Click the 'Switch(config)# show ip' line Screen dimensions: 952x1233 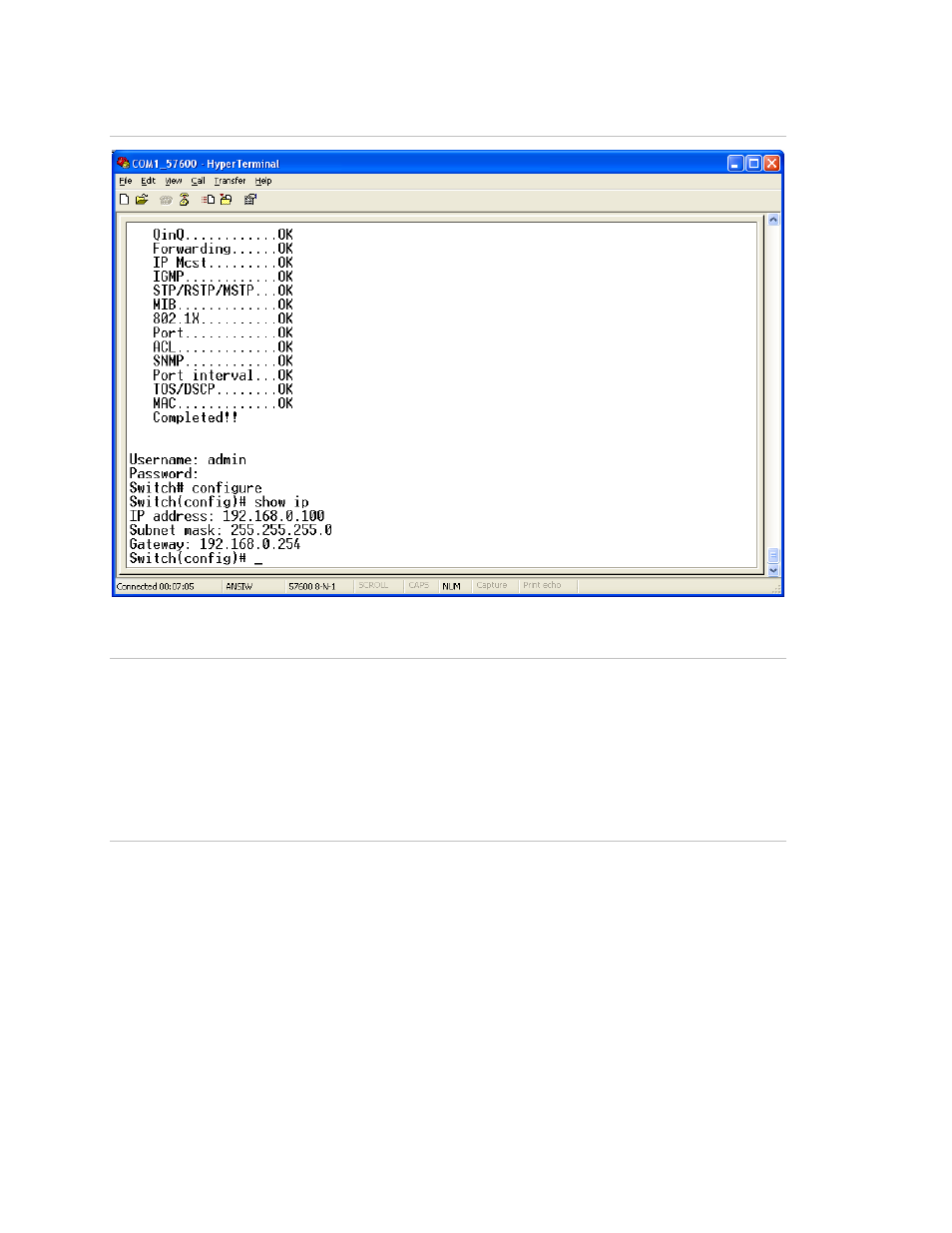coord(219,502)
